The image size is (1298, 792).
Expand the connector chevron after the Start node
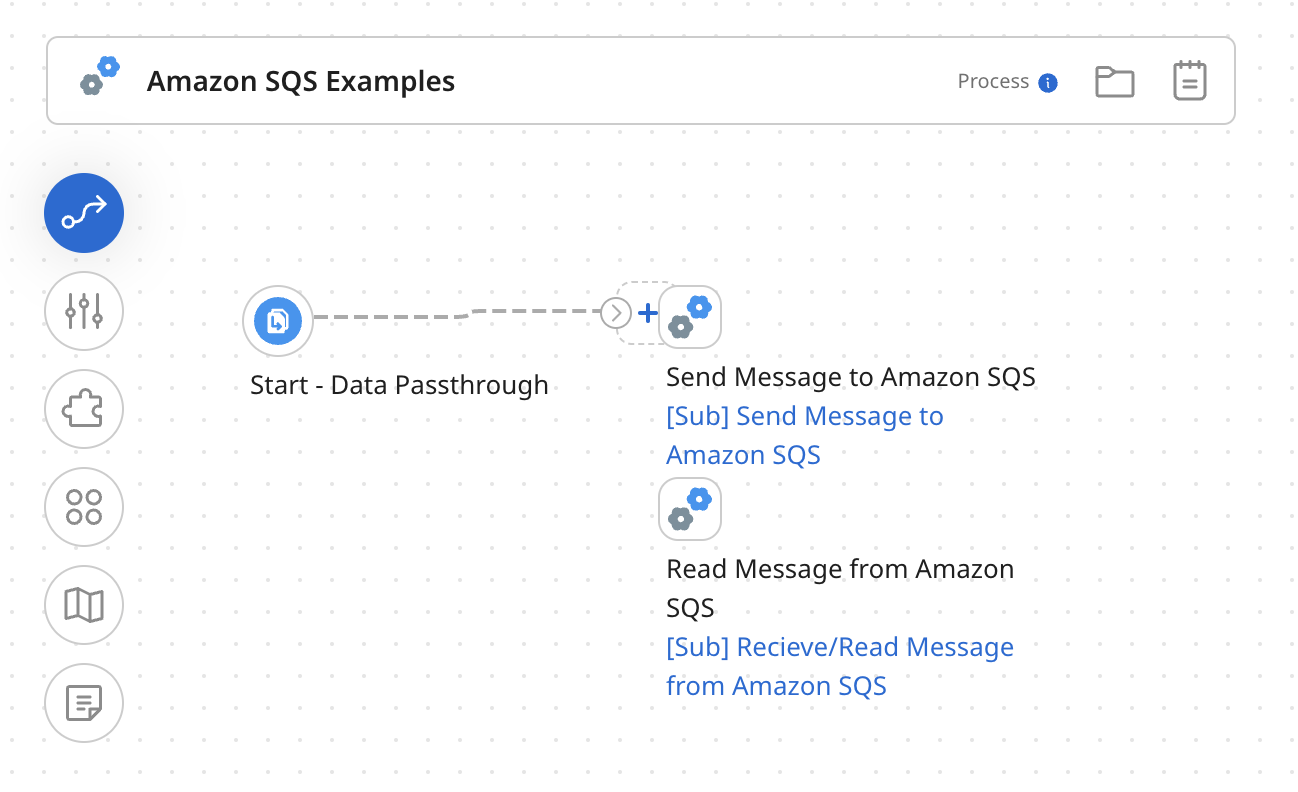616,313
